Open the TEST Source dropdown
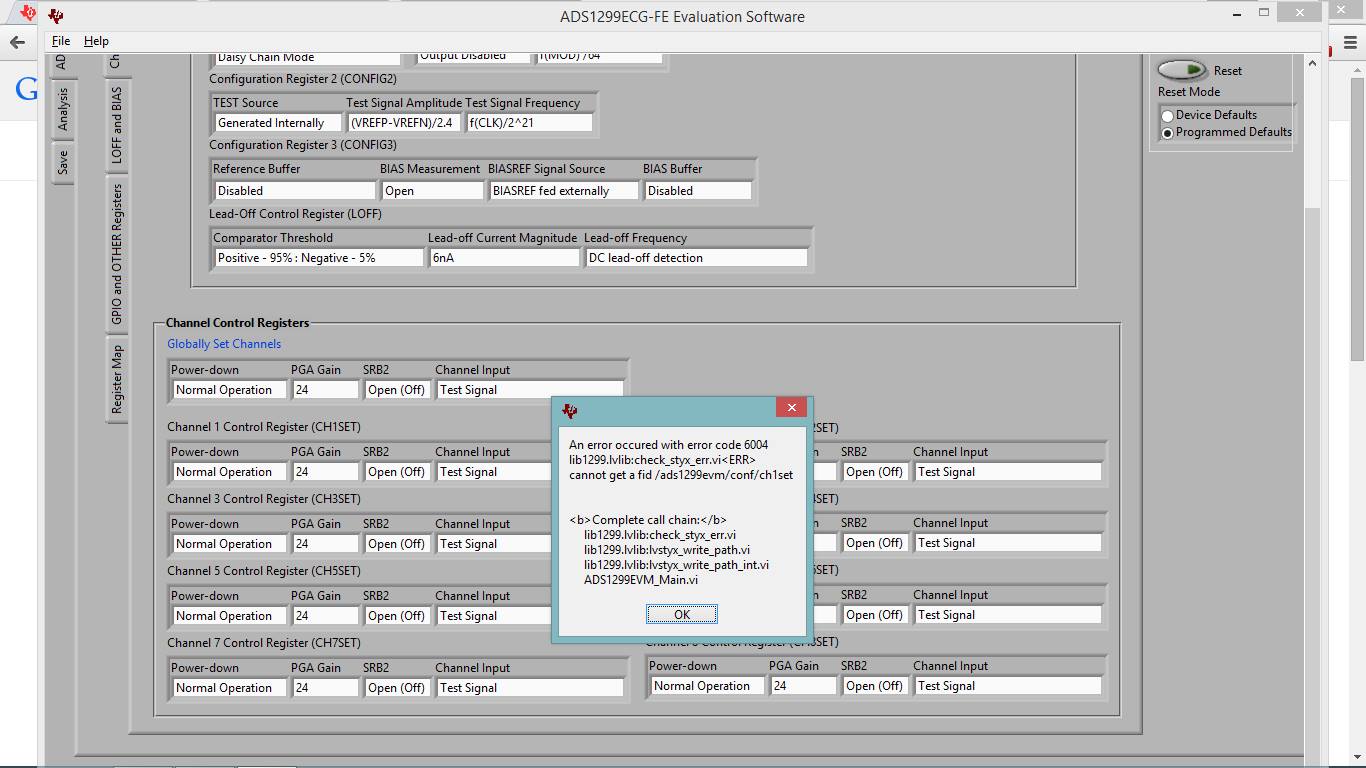Viewport: 1366px width, 768px height. click(277, 123)
